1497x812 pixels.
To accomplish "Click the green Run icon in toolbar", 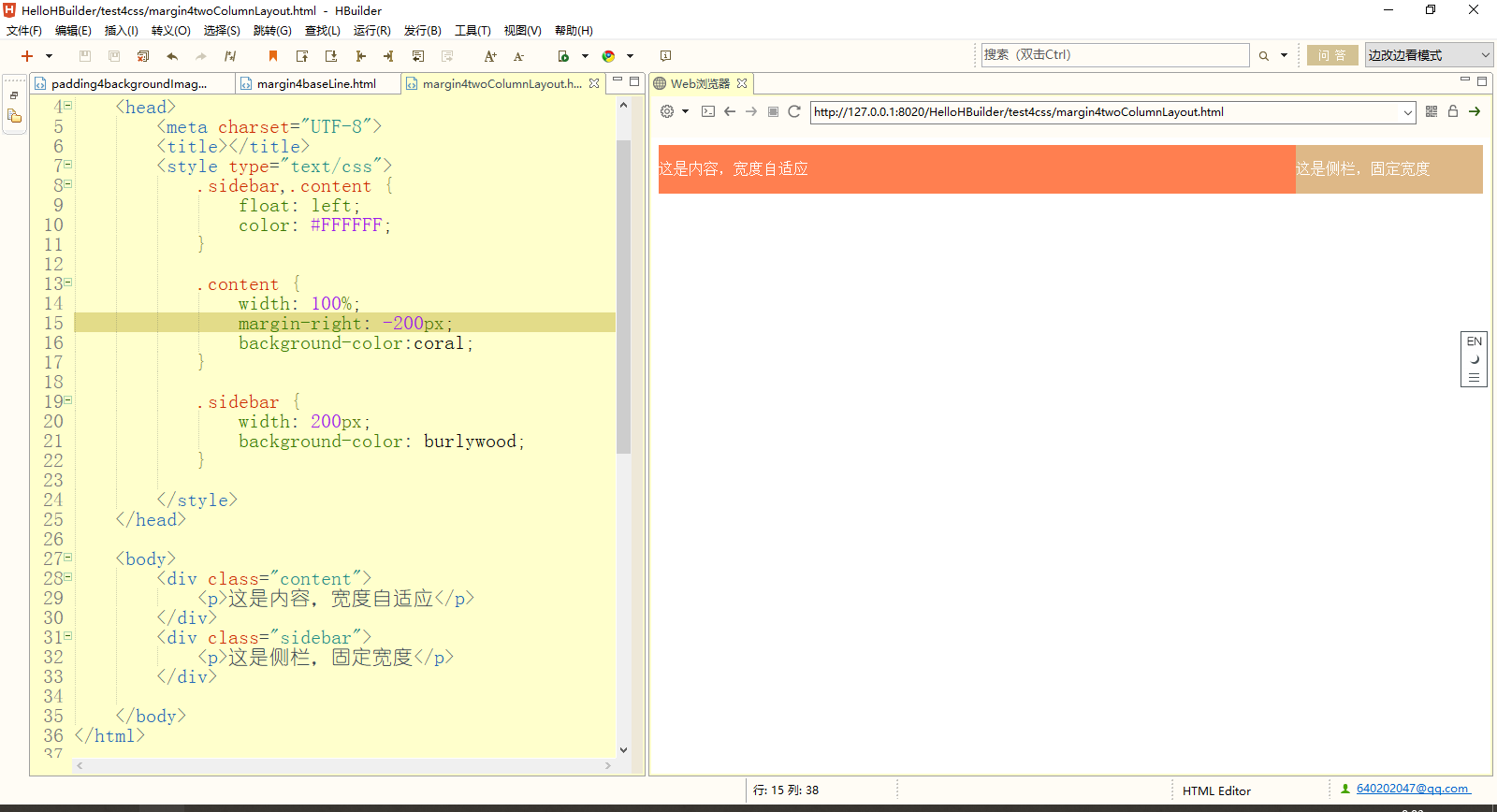I will click(563, 56).
